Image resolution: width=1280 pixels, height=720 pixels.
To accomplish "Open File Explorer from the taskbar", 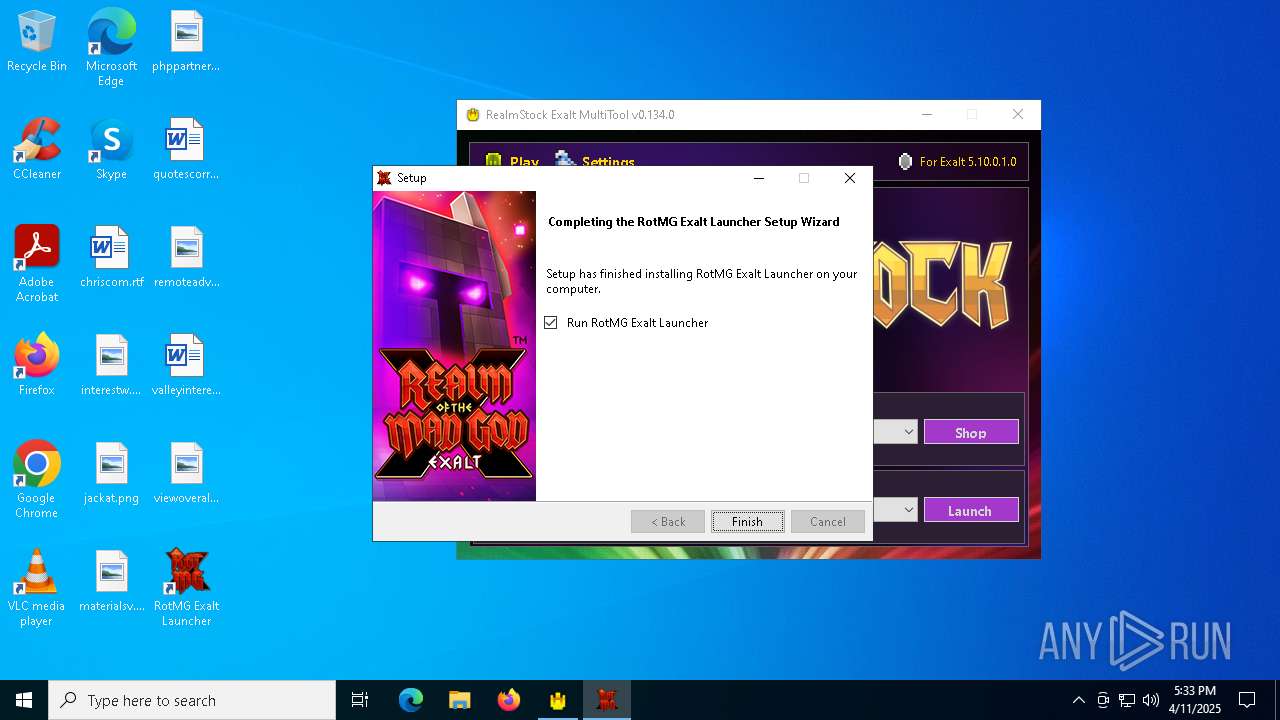I will tap(460, 700).
